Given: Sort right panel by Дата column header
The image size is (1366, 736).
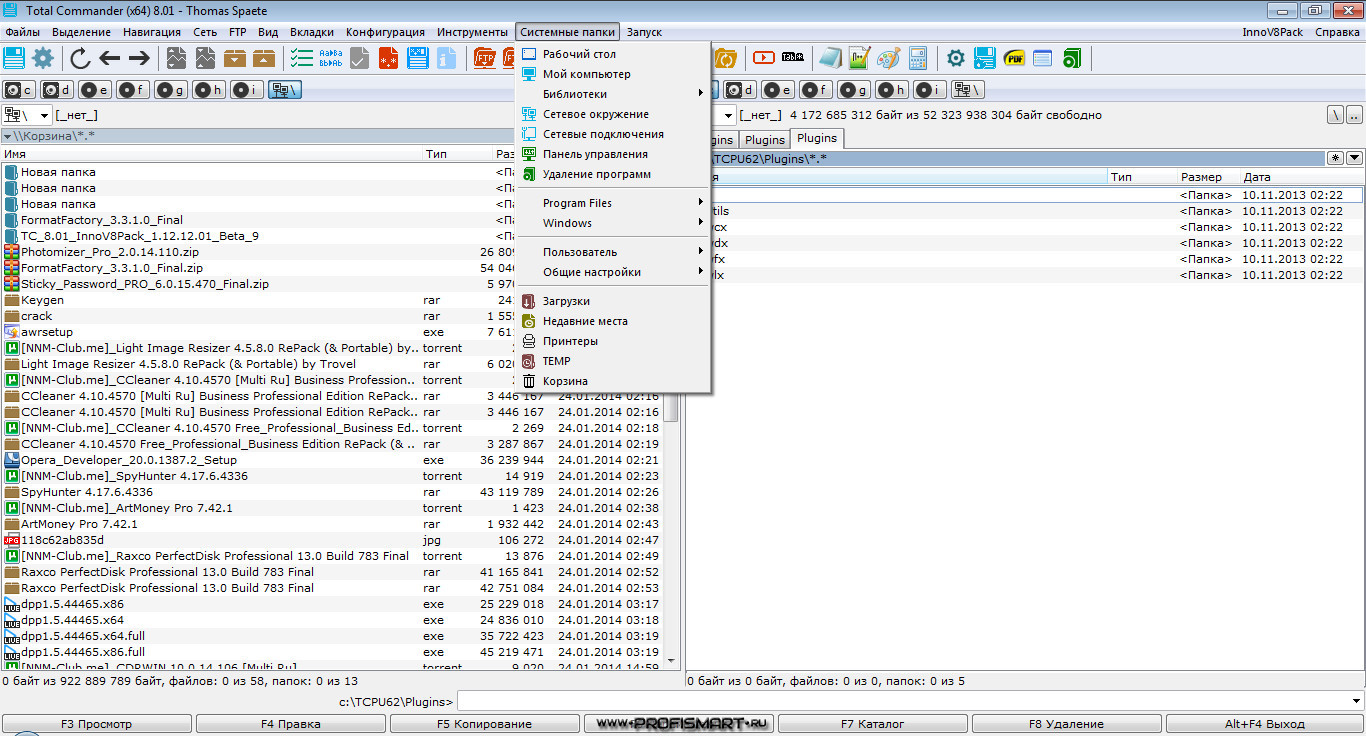Looking at the screenshot, I should [x=1300, y=177].
